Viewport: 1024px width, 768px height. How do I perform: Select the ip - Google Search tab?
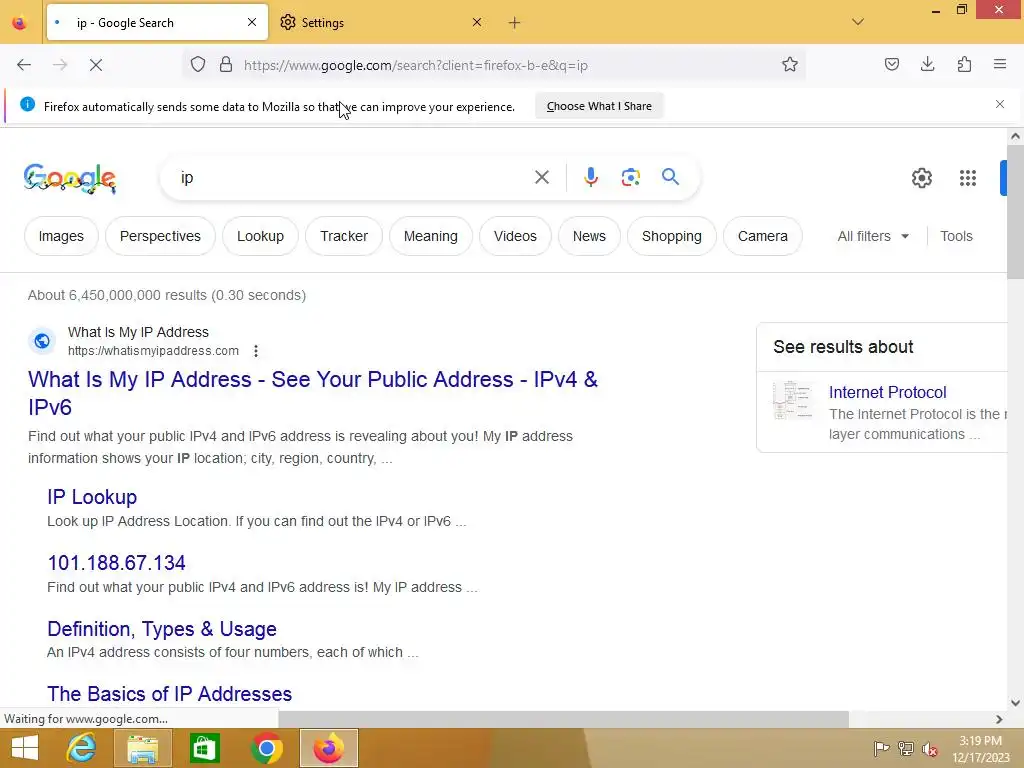pos(157,23)
